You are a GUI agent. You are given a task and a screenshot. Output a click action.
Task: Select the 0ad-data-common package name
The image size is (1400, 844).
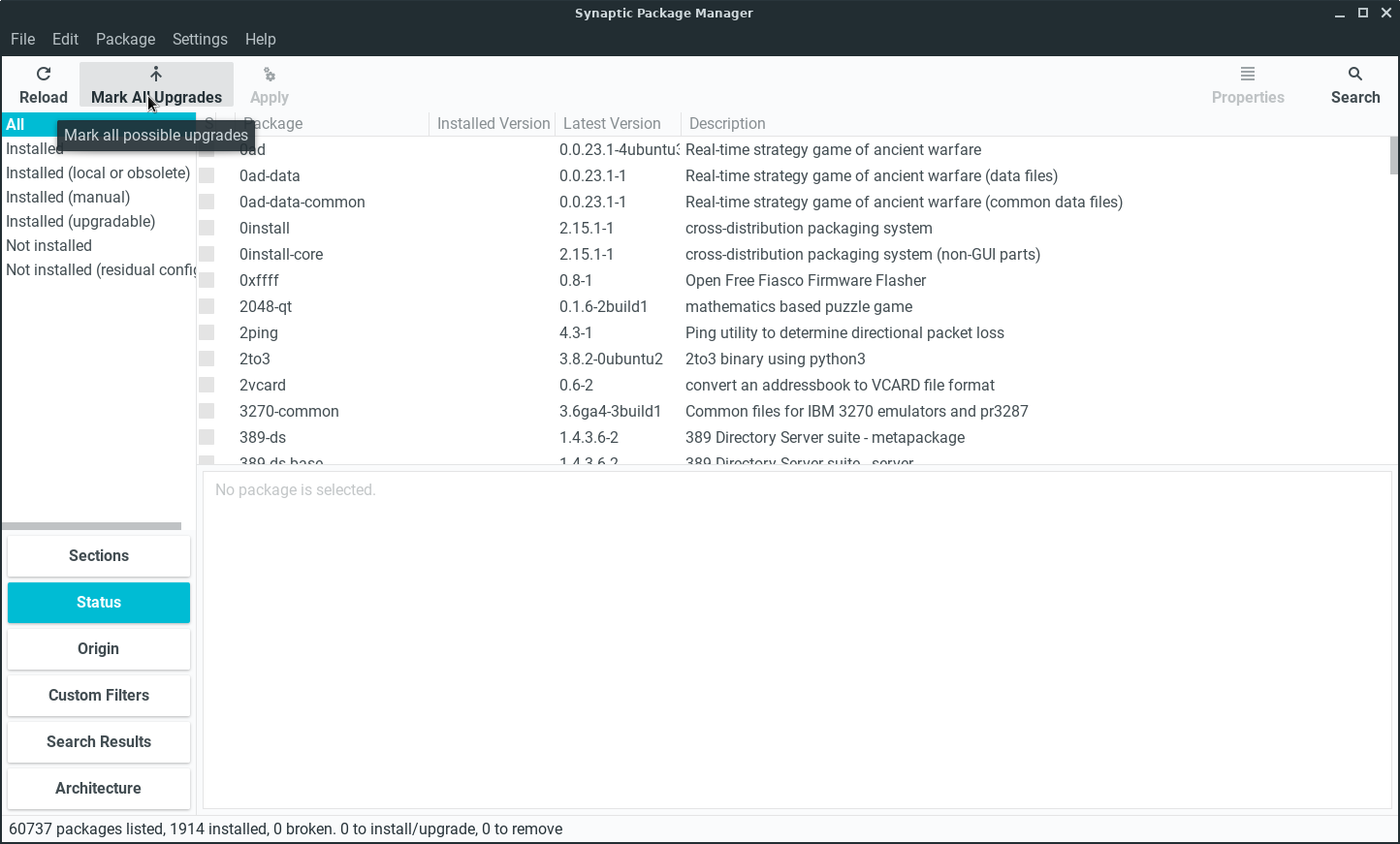pyautogui.click(x=302, y=202)
